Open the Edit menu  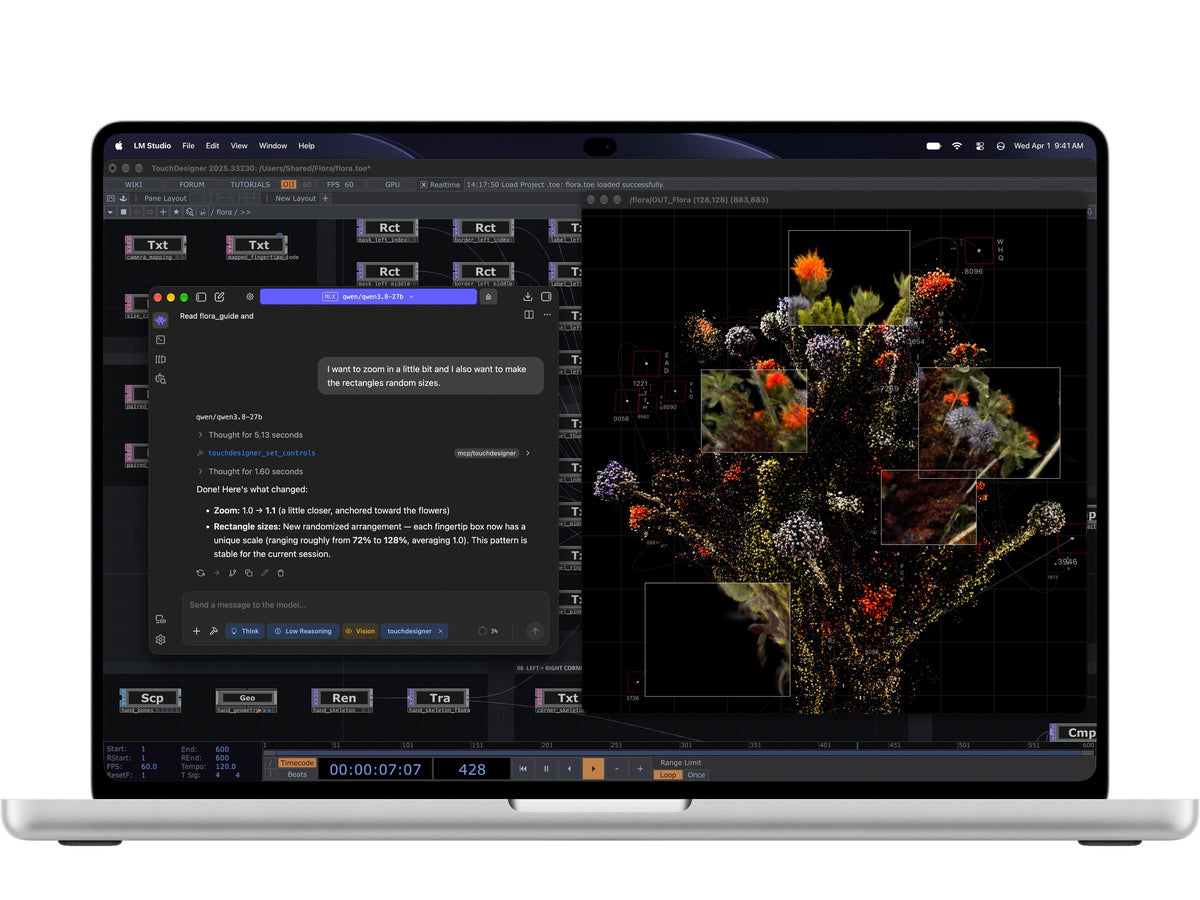pyautogui.click(x=213, y=146)
